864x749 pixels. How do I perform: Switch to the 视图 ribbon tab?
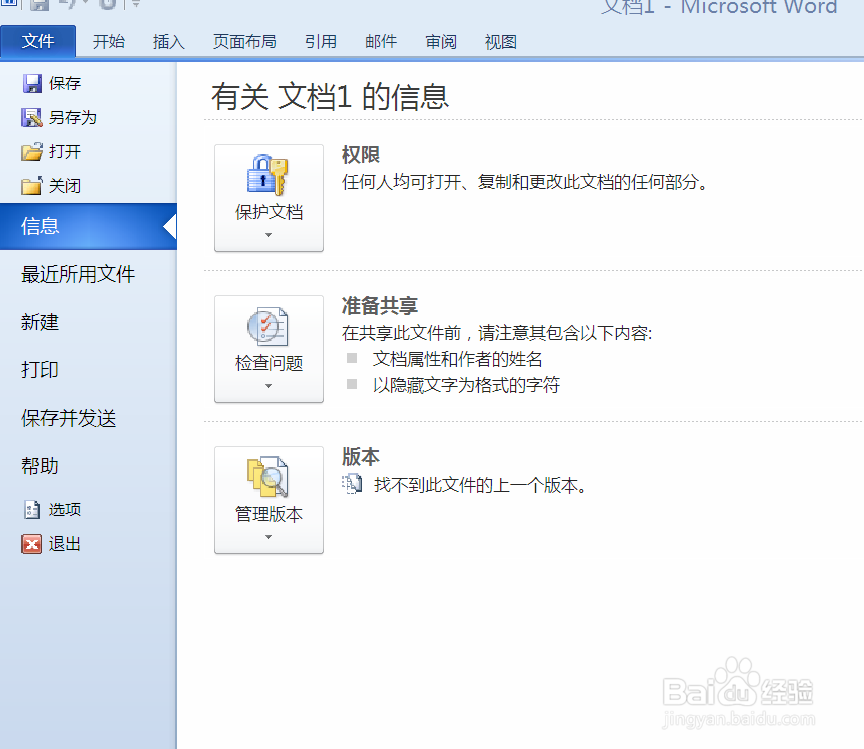500,41
